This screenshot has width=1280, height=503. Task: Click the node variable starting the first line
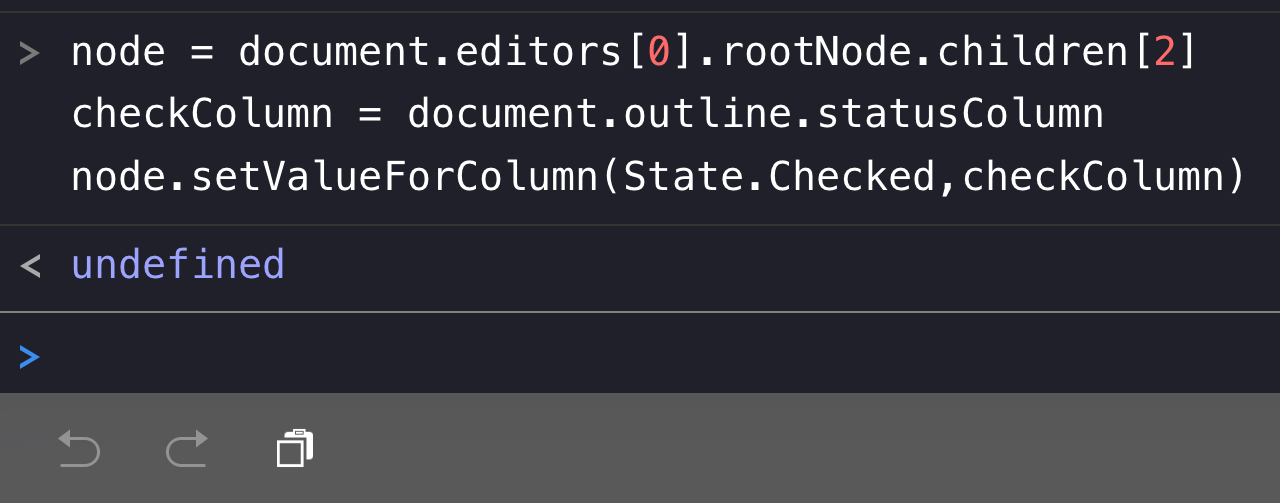(118, 52)
